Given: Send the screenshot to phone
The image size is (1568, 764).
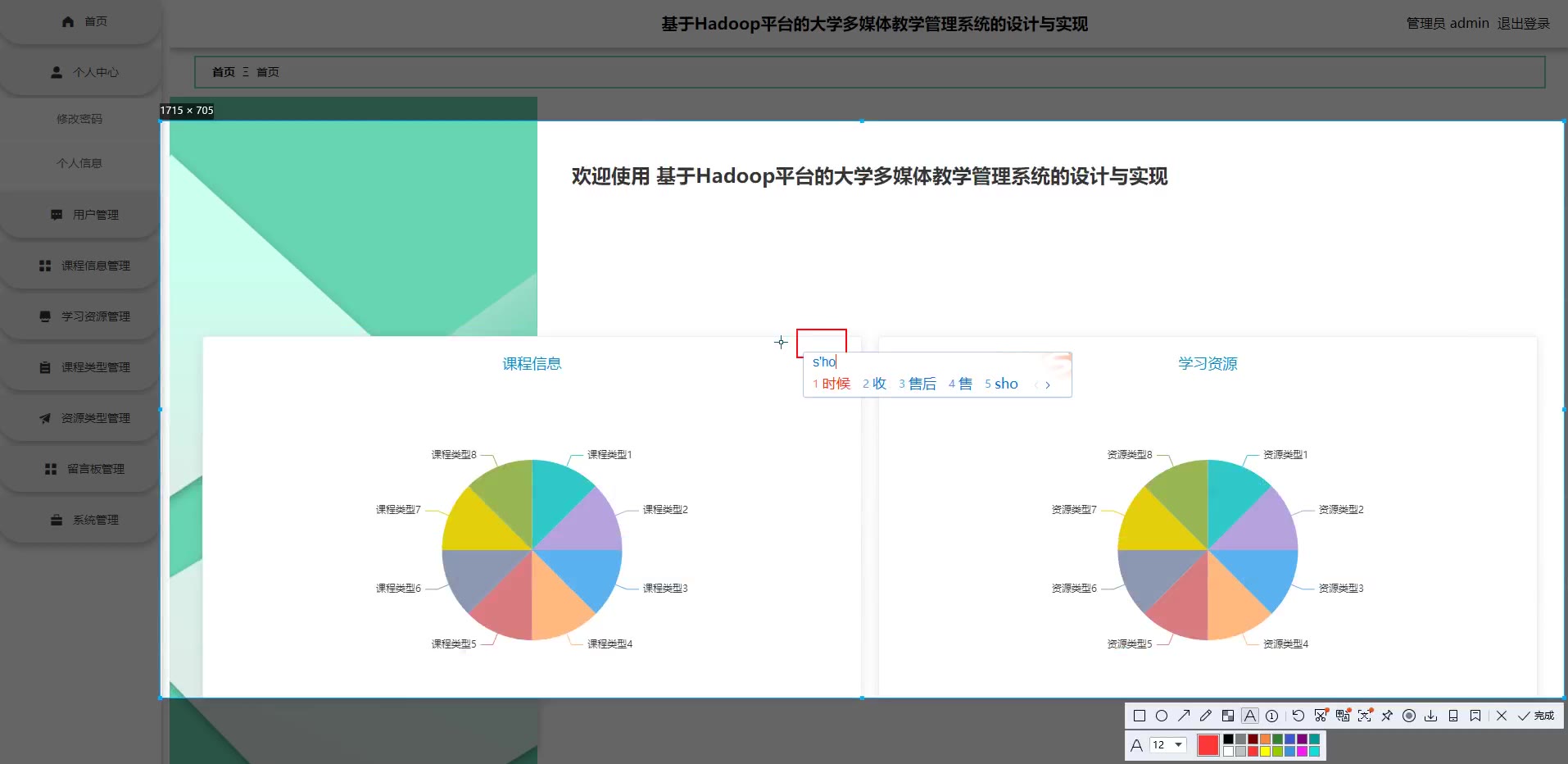Looking at the screenshot, I should click(1453, 716).
